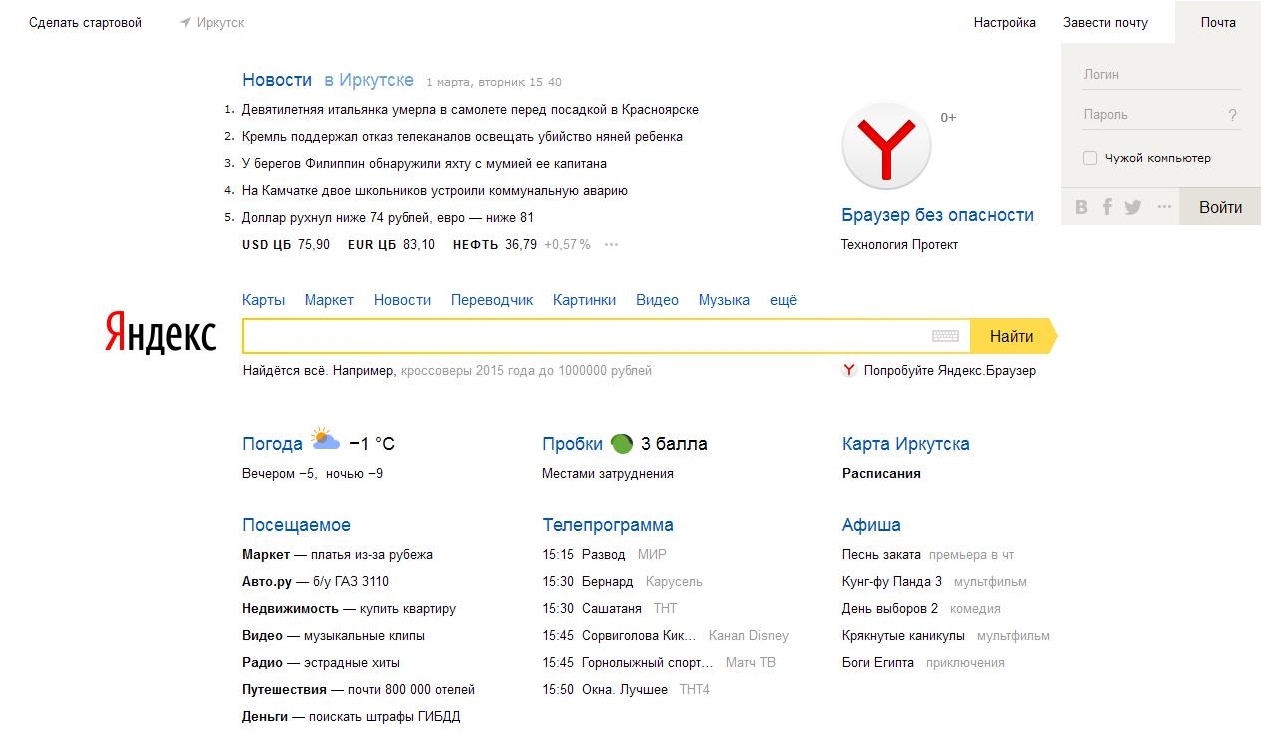Show more social login options
This screenshot has height=747, width=1279.
pos(1163,207)
